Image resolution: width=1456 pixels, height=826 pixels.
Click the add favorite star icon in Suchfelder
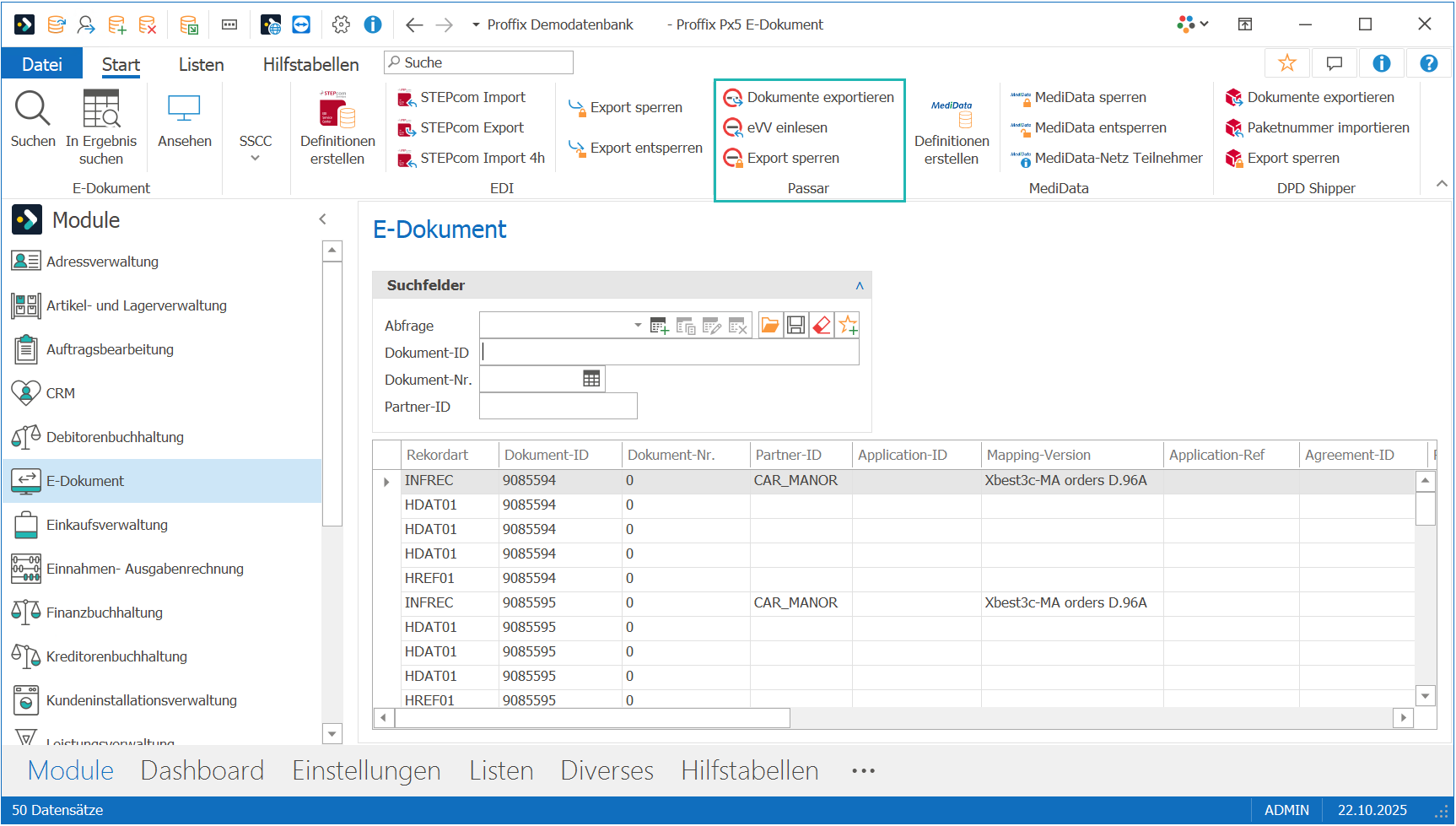(x=848, y=326)
